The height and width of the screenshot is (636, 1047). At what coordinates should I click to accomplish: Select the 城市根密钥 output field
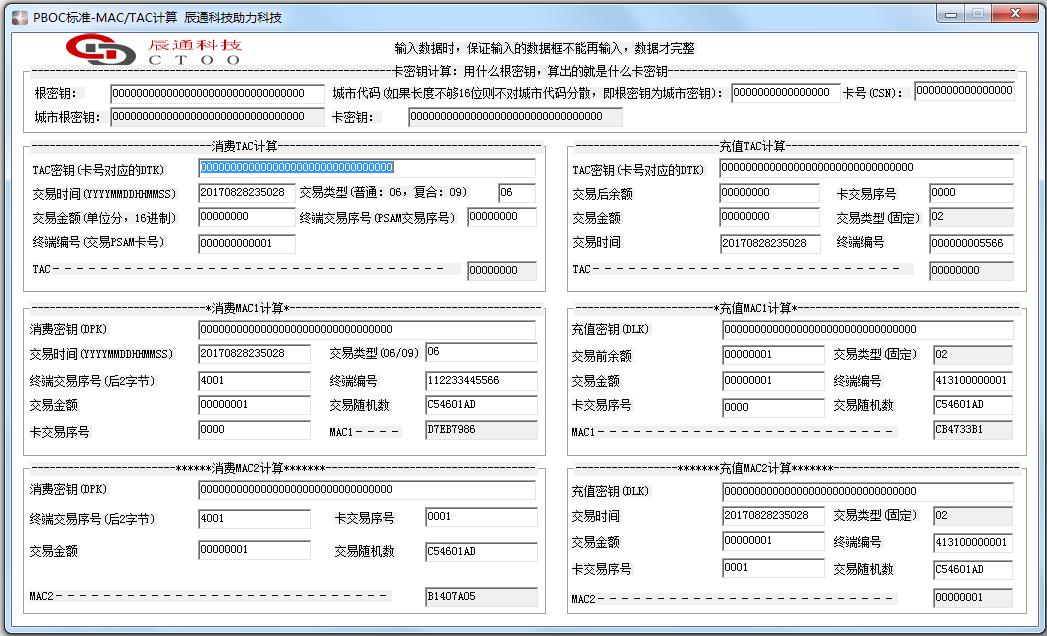217,117
